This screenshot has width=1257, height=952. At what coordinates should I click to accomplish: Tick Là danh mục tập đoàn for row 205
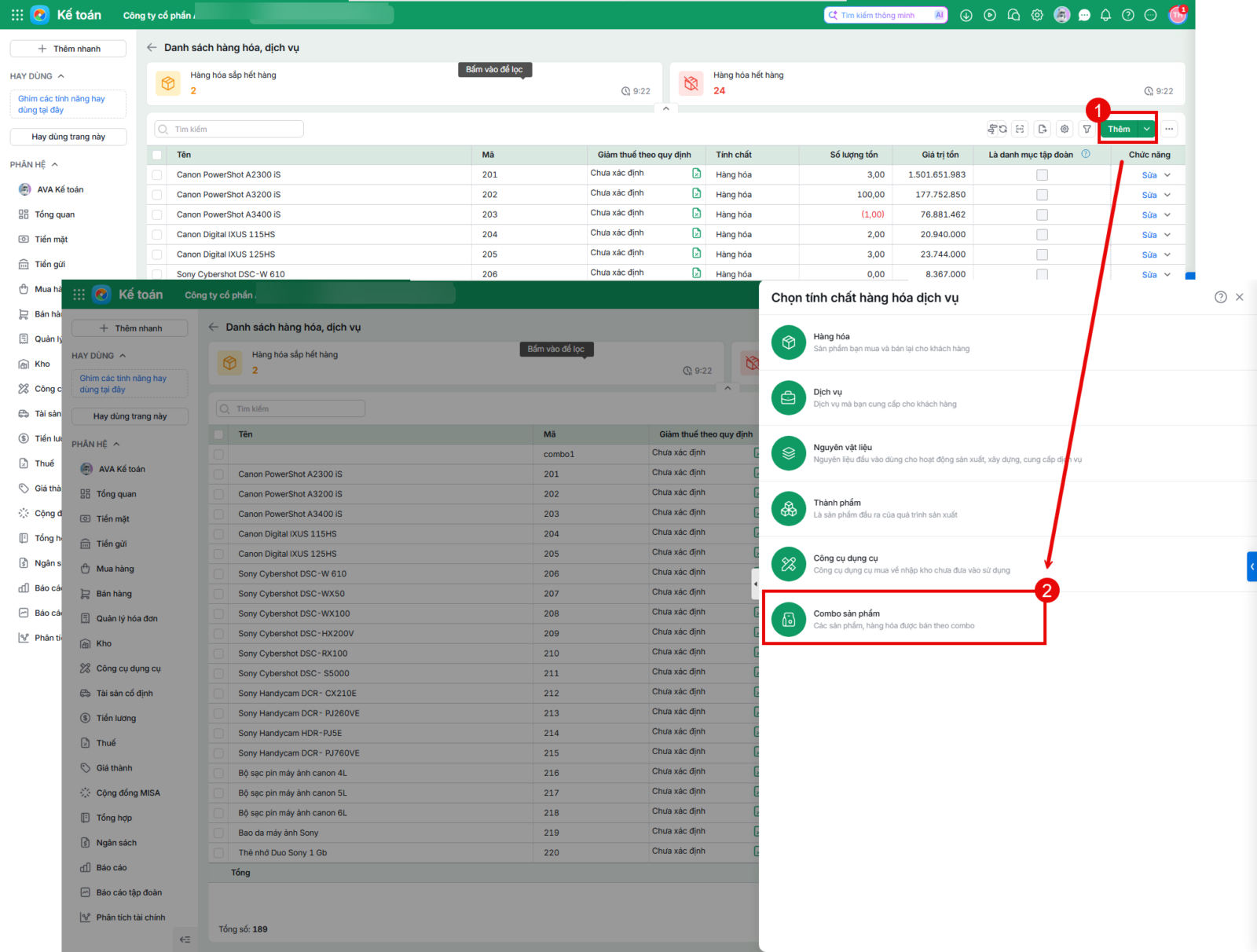[x=1042, y=254]
